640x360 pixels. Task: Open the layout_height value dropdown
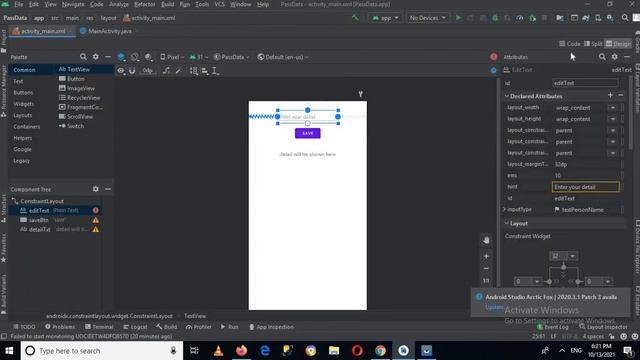(613, 119)
